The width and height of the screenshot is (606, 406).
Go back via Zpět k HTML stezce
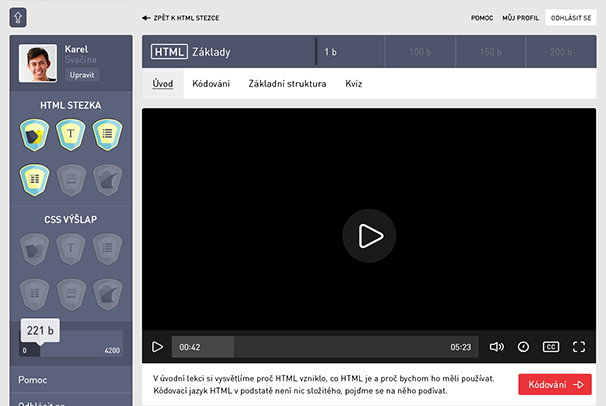181,18
